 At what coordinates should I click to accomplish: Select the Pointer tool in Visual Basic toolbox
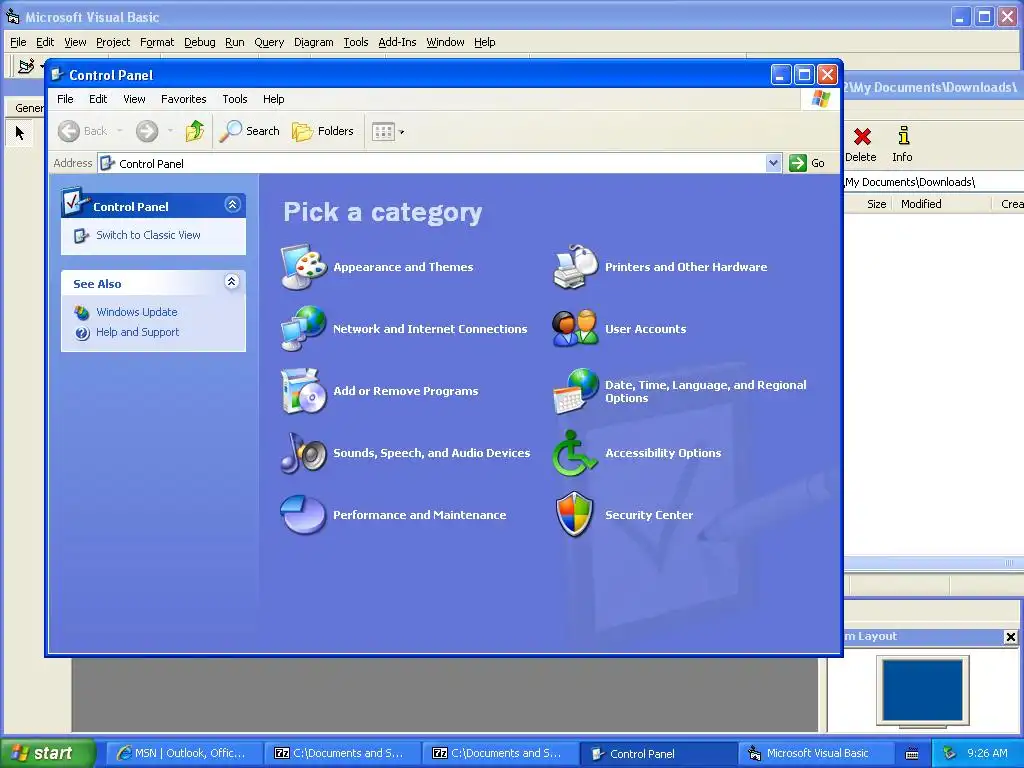pos(20,133)
